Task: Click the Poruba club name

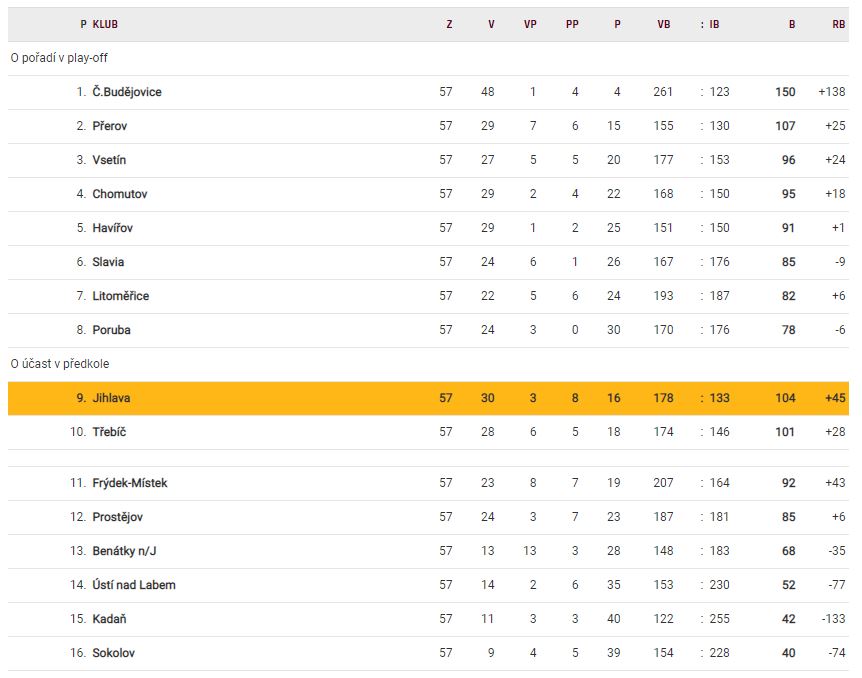Action: 112,330
